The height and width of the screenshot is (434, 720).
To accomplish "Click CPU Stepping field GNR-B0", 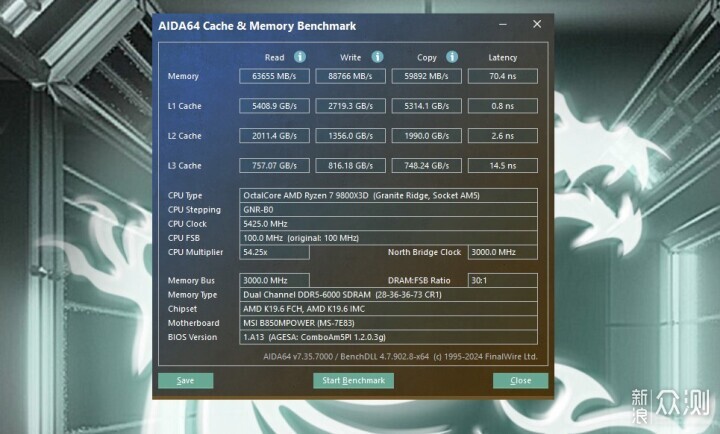I will pyautogui.click(x=388, y=210).
